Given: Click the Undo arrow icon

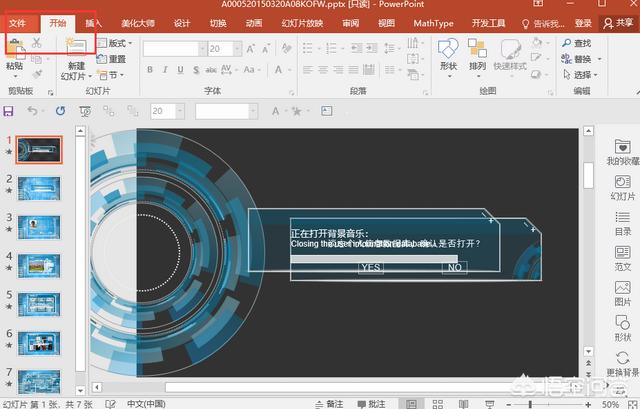Looking at the screenshot, I should pyautogui.click(x=33, y=111).
